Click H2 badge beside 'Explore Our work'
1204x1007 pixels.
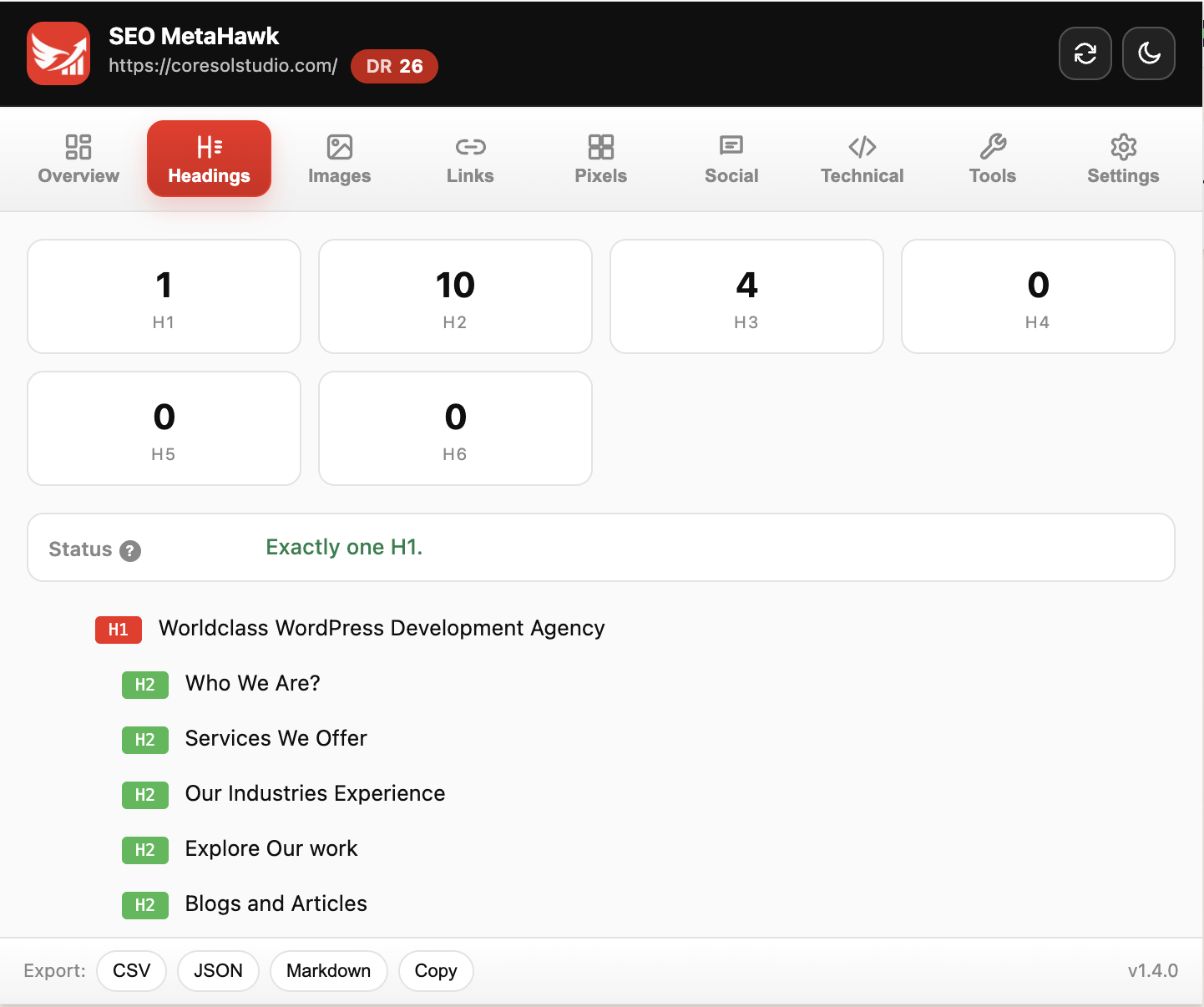[145, 850]
